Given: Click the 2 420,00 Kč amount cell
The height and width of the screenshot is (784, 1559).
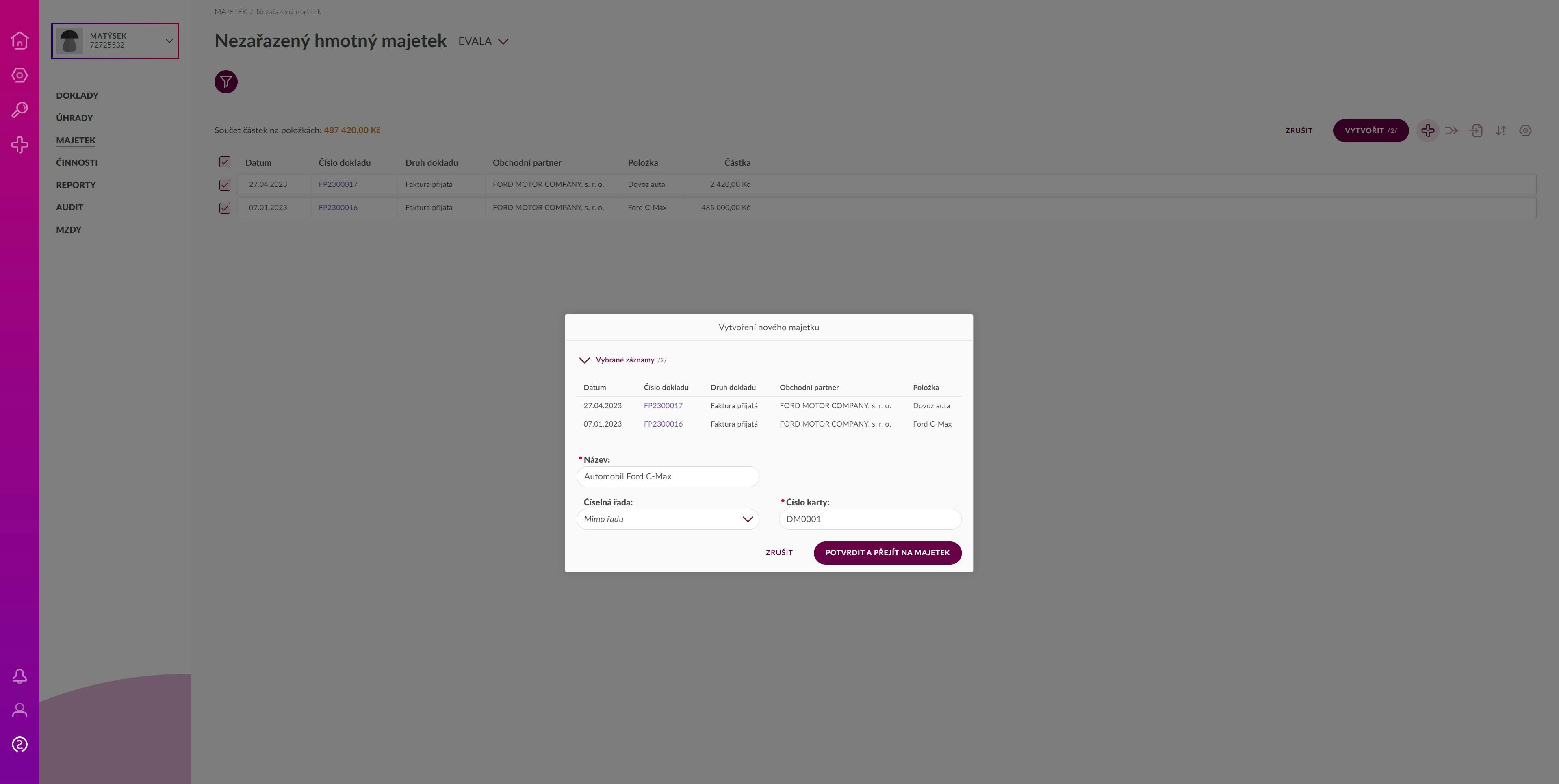Looking at the screenshot, I should [729, 184].
